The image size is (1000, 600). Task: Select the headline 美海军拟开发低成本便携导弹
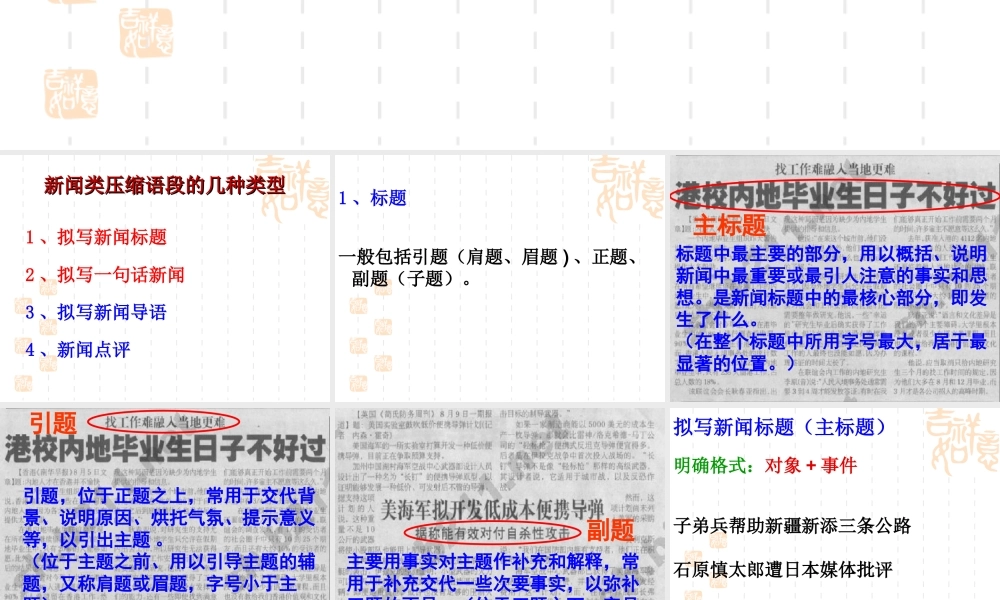pyautogui.click(x=492, y=509)
